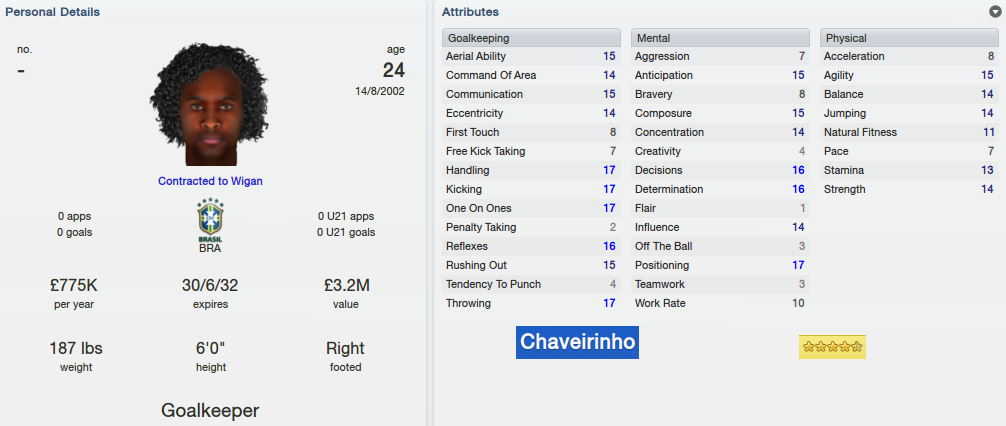
Task: Click the Physical column header
Action: [909, 38]
